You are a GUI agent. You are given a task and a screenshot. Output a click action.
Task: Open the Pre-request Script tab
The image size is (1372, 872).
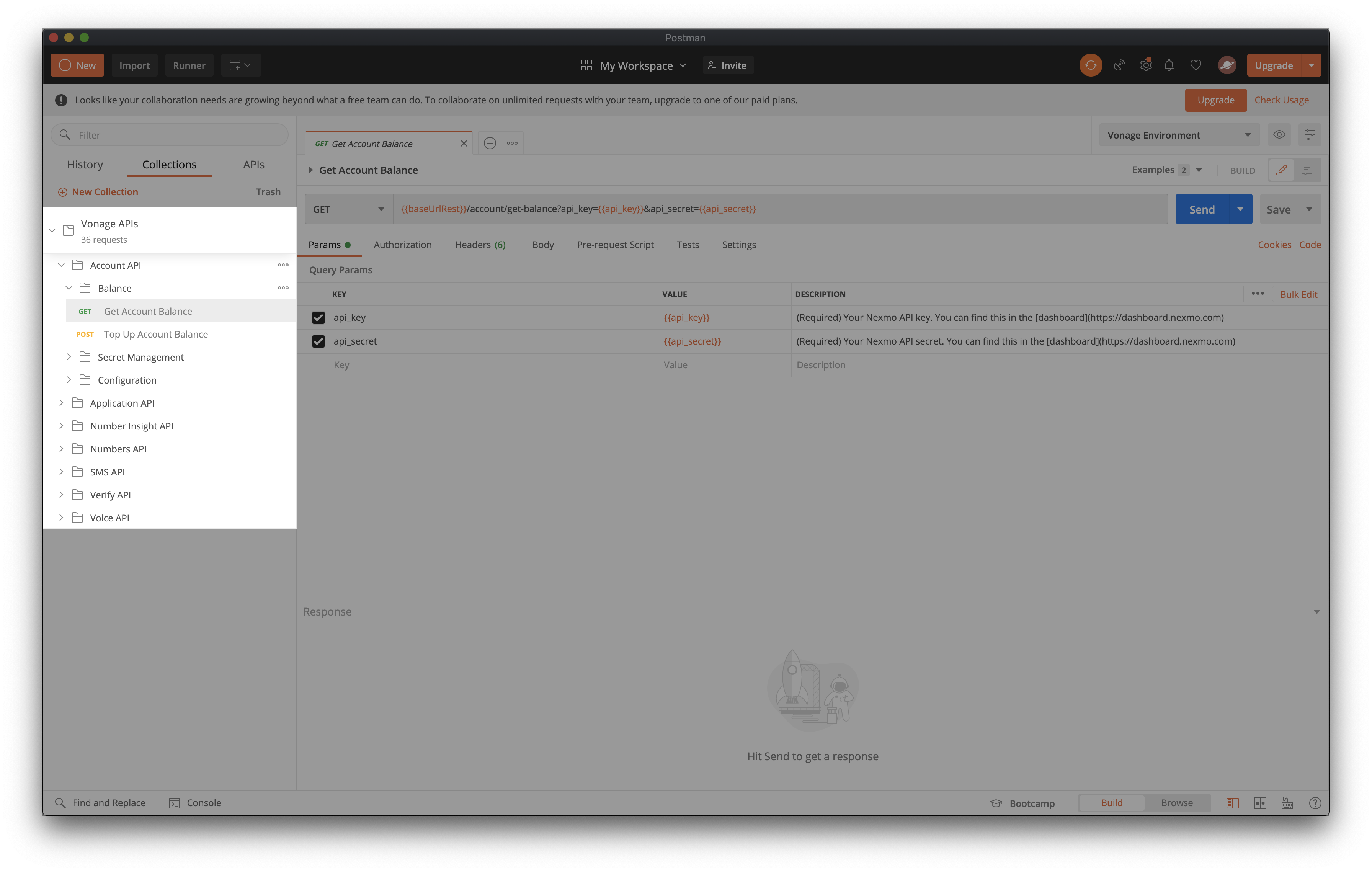point(615,244)
